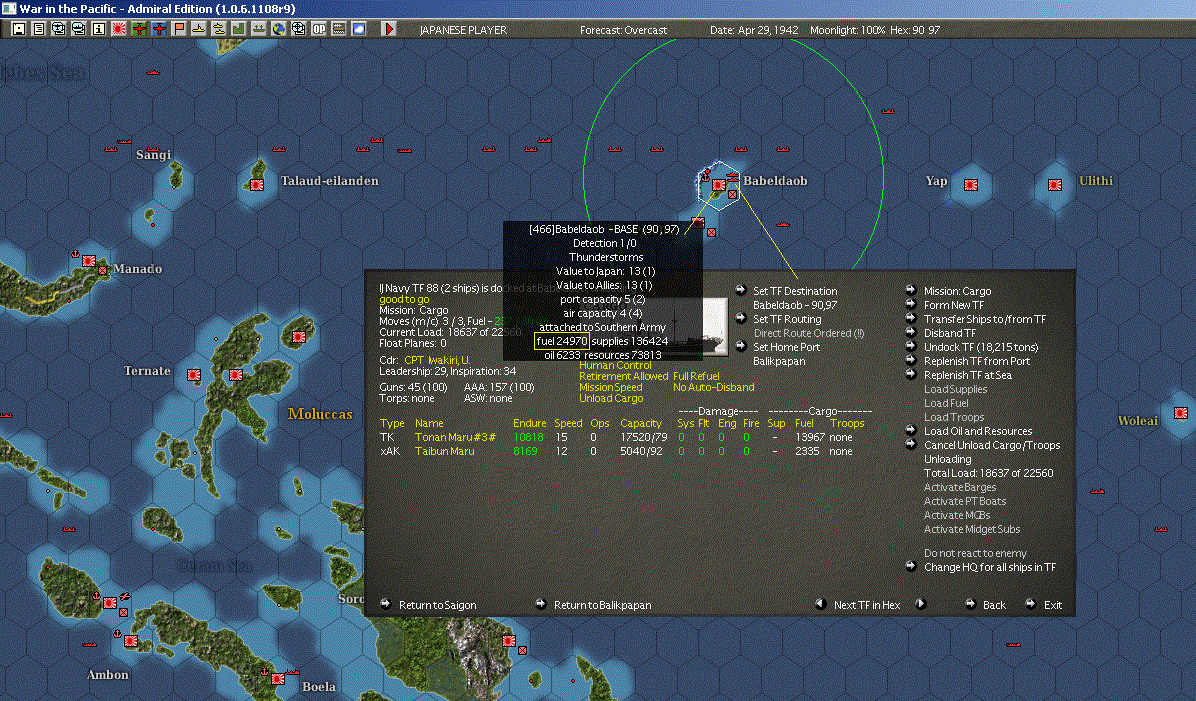The height and width of the screenshot is (701, 1196).
Task: Click Replenish TF at Sea
Action: [x=967, y=375]
